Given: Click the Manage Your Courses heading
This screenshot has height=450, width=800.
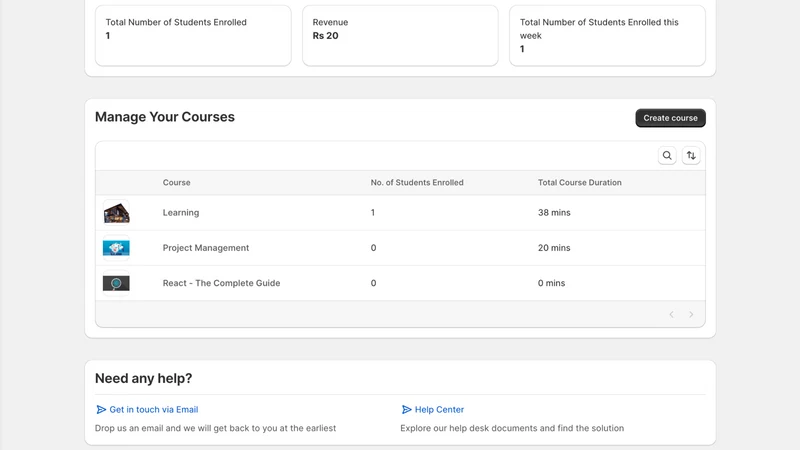Looking at the screenshot, I should coord(165,117).
